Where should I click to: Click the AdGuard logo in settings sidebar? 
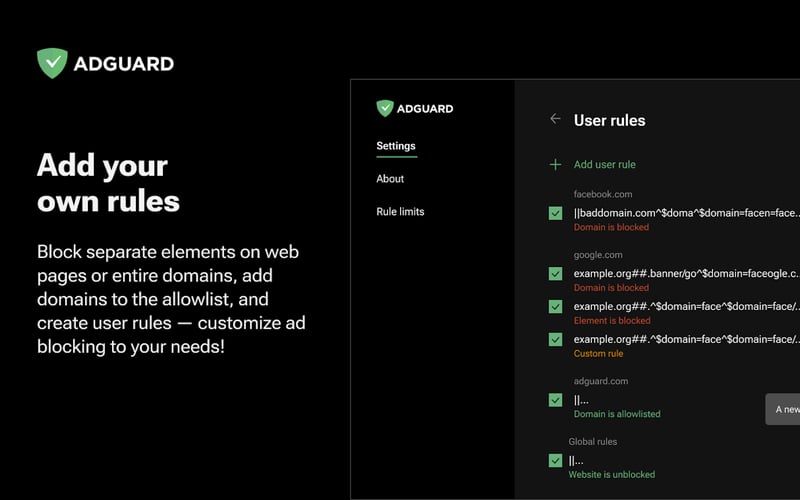415,108
